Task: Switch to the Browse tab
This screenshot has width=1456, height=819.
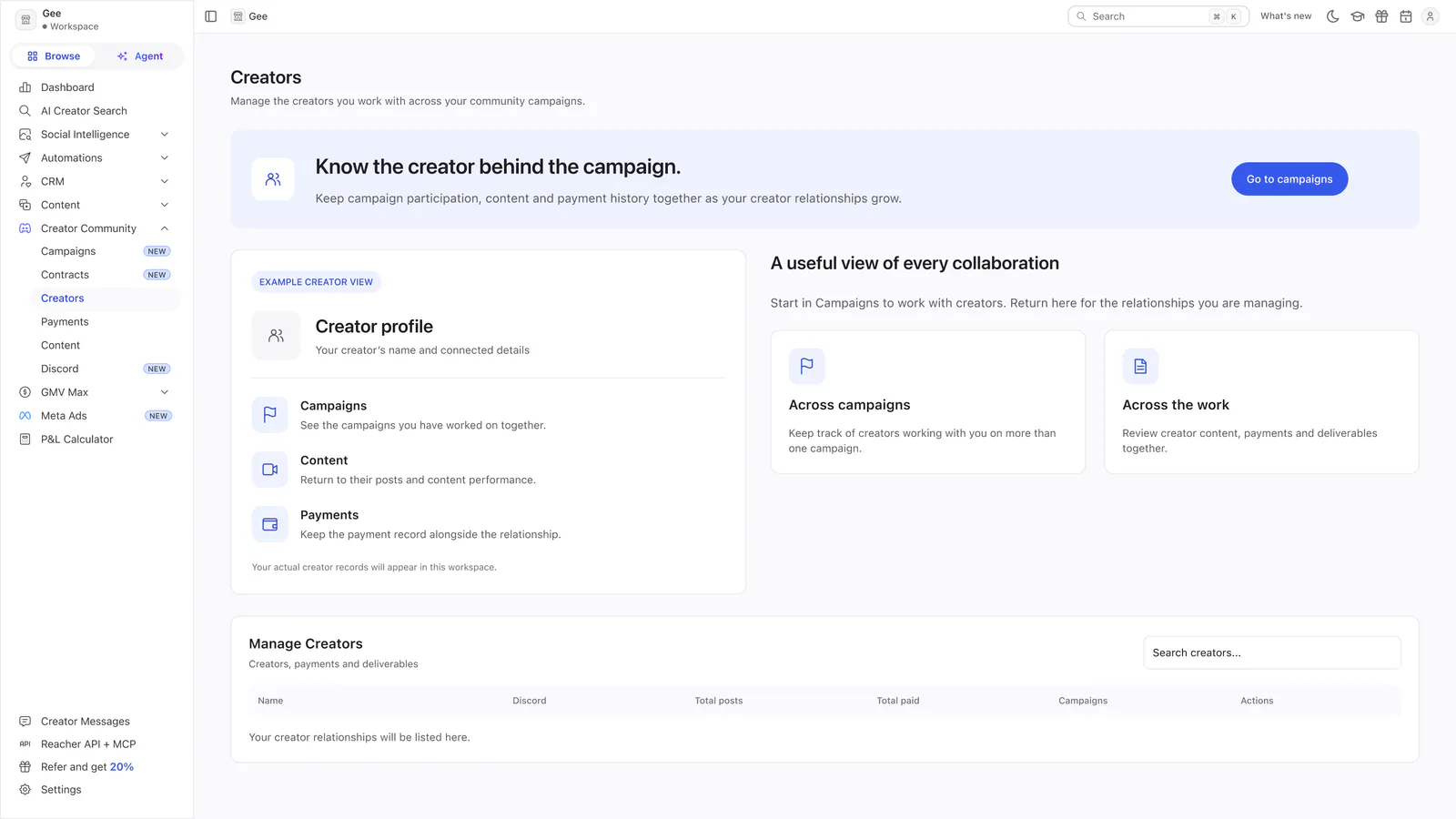Action: pyautogui.click(x=54, y=56)
